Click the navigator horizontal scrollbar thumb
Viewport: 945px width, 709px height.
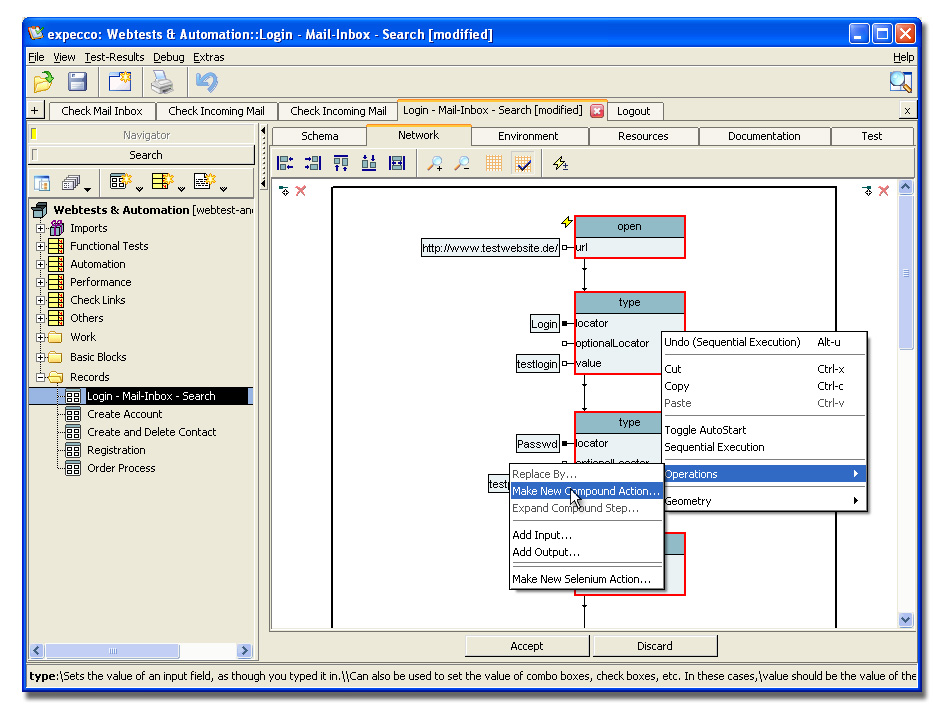point(112,651)
